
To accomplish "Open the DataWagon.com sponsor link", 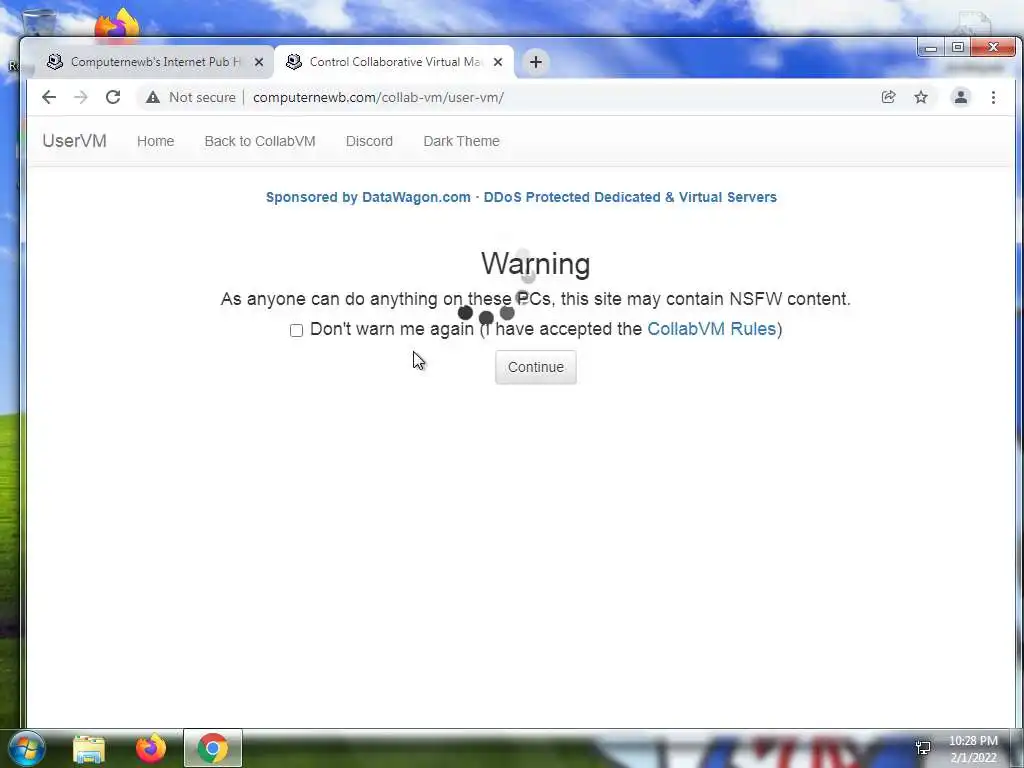I will (521, 197).
